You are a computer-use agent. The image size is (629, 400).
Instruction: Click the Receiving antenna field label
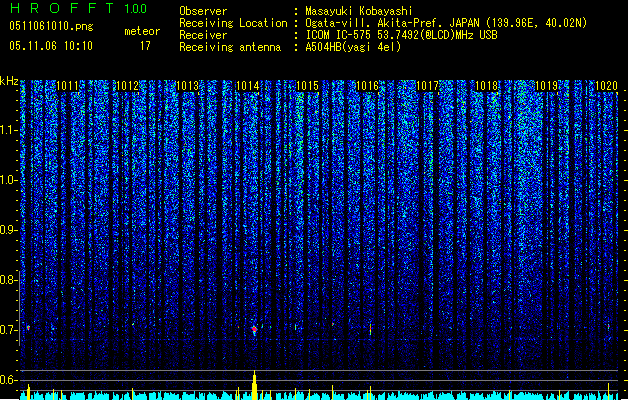[230, 47]
